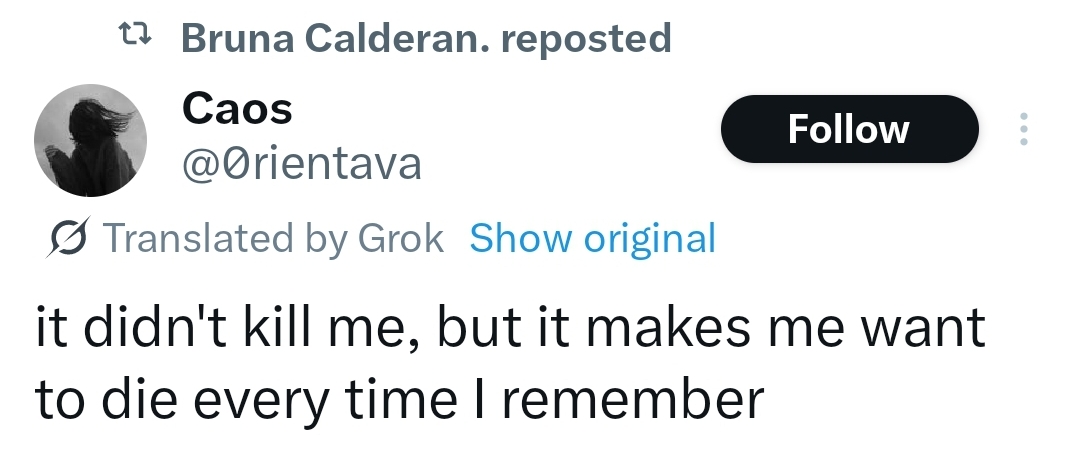Viewport: 1080px width, 452px height.
Task: Click the name Bruna Calderan
Action: click(x=335, y=39)
